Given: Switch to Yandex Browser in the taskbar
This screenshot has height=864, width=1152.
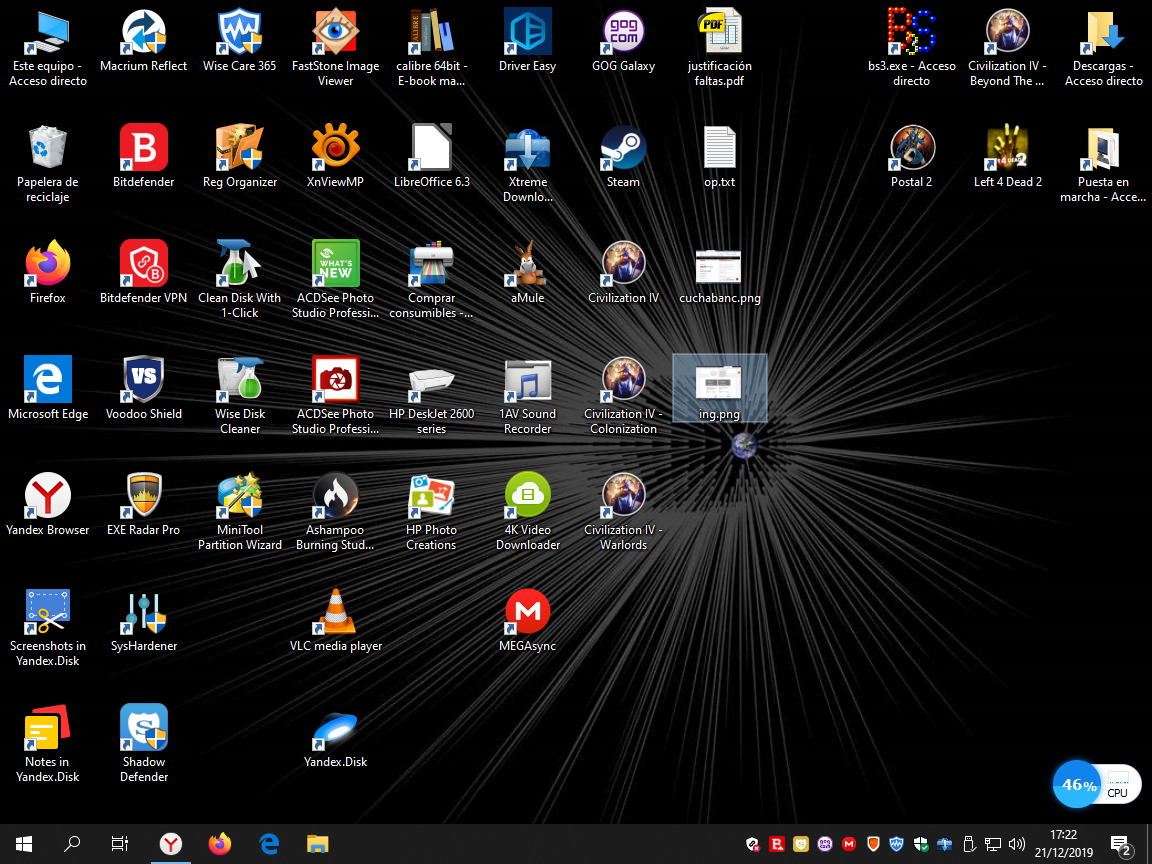Looking at the screenshot, I should 171,844.
